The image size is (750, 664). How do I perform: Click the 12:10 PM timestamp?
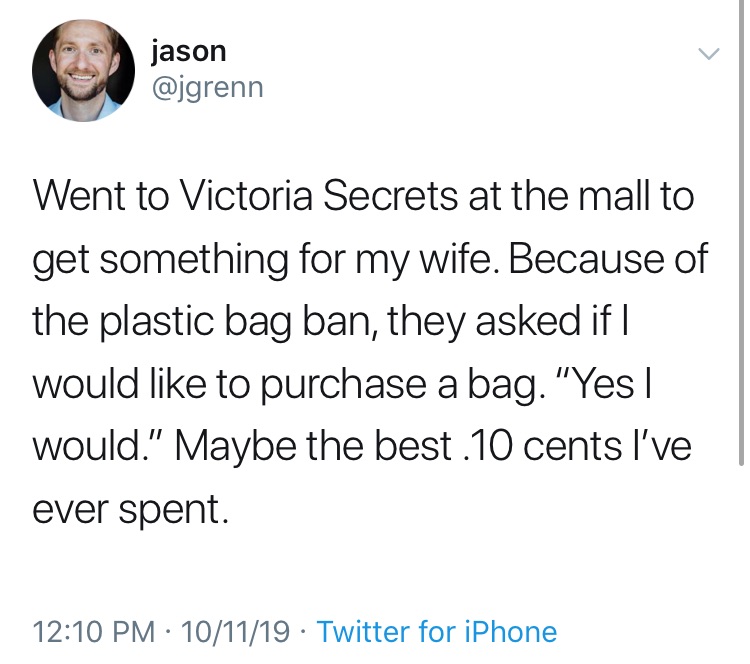pos(94,631)
